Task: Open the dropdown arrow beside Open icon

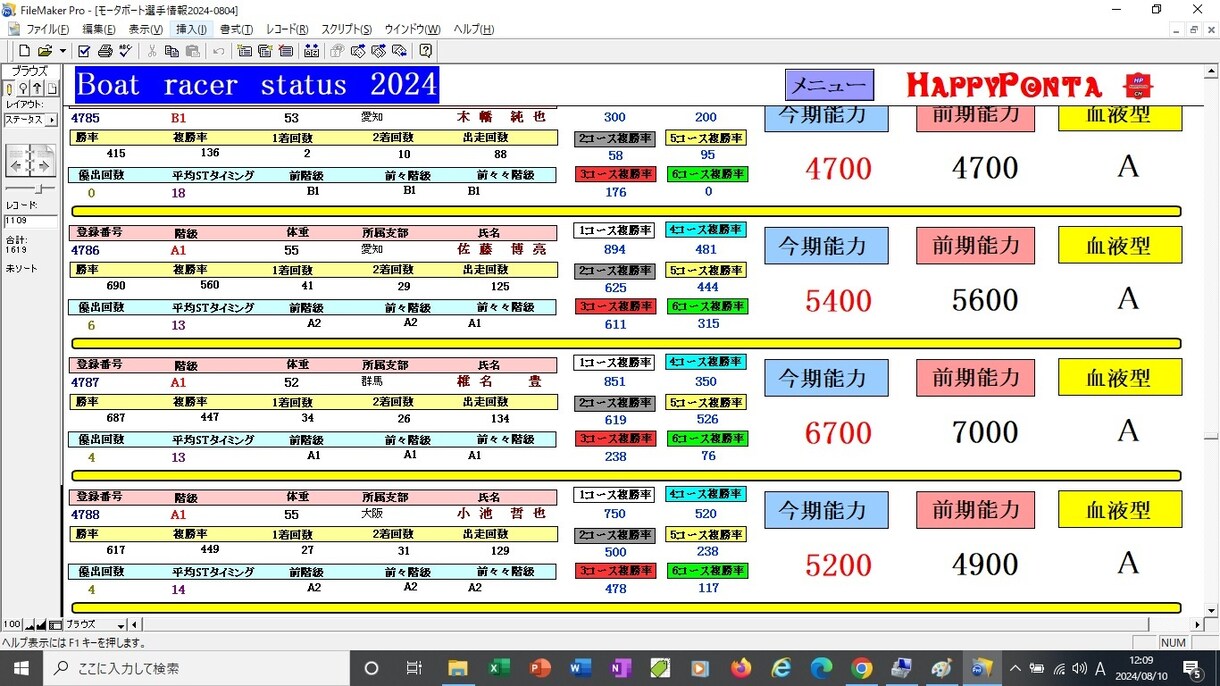Action: tap(62, 51)
